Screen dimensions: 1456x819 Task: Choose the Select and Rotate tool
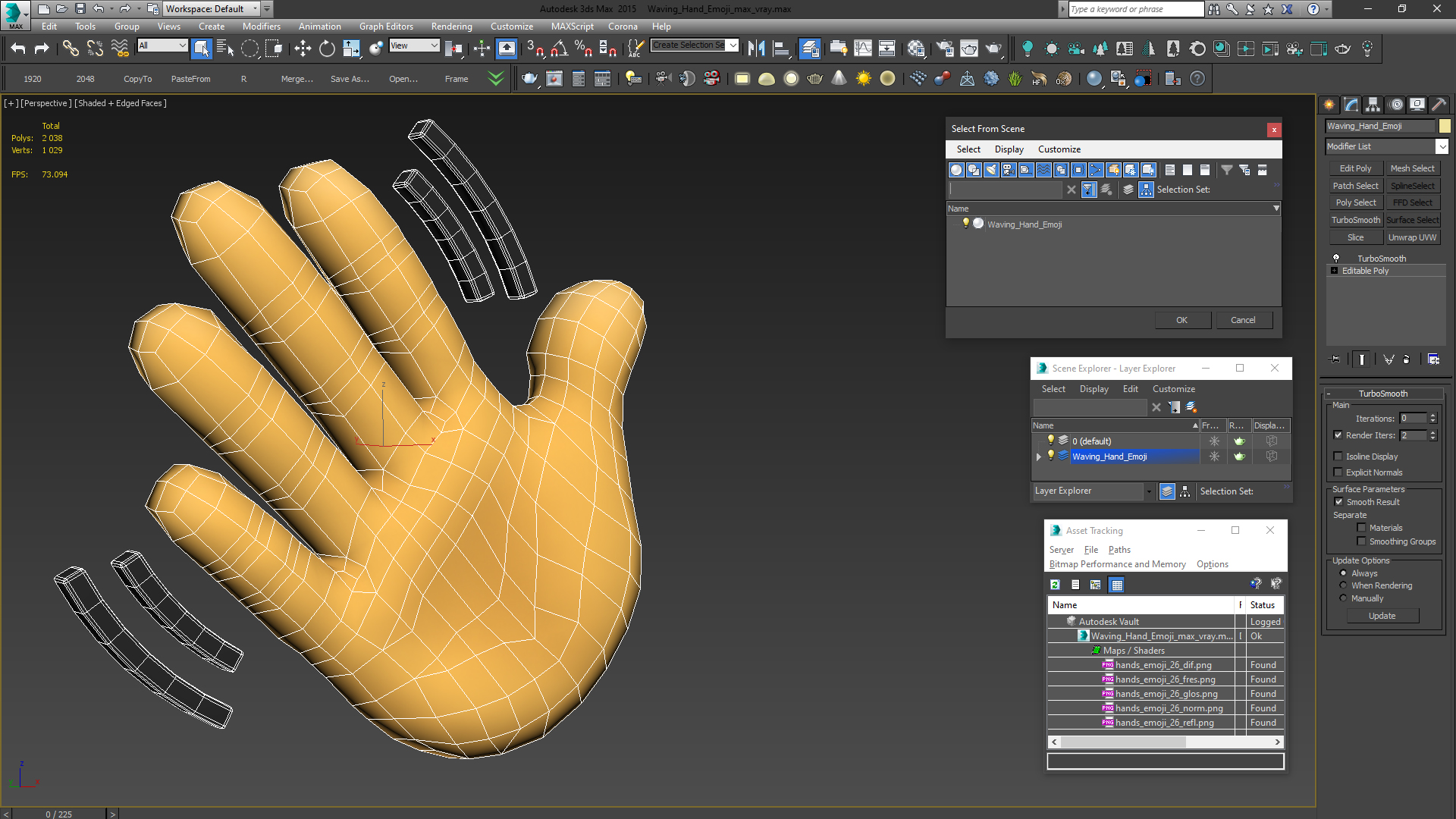327,49
